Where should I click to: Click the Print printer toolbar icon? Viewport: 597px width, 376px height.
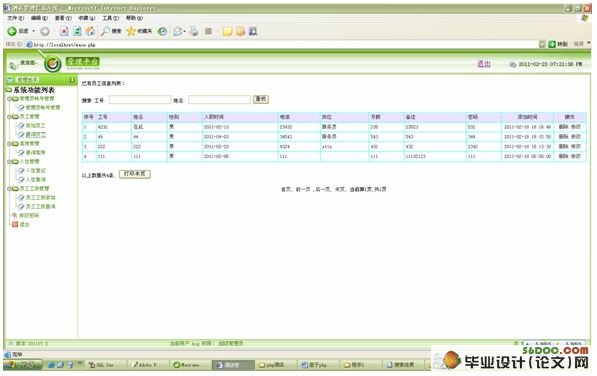[194, 31]
